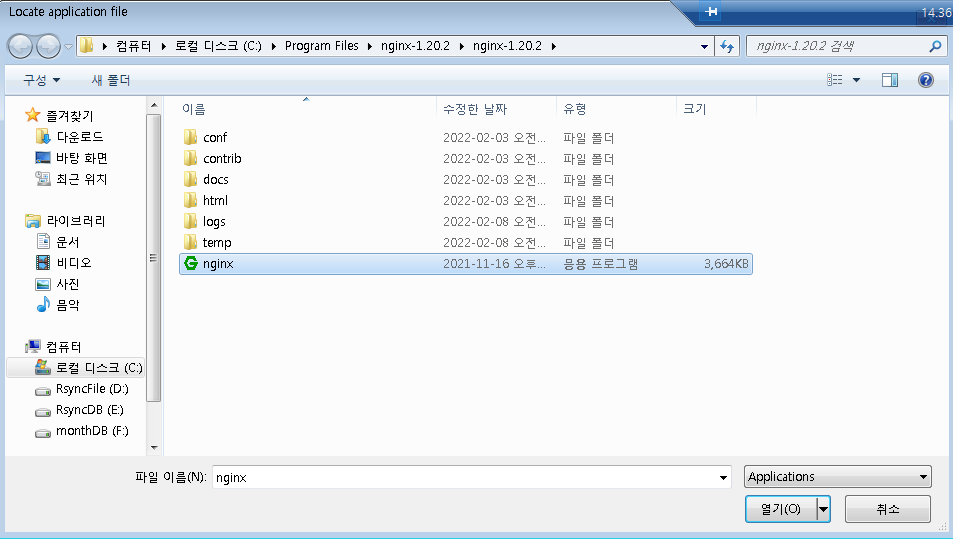Select 컴퓨터 in the address breadcrumb
This screenshot has height=539, width=953.
[x=134, y=46]
